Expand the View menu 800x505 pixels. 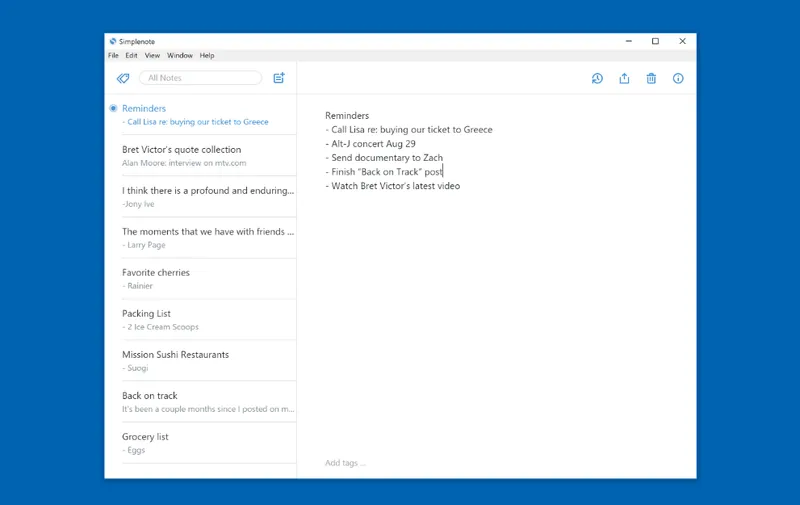(x=152, y=55)
